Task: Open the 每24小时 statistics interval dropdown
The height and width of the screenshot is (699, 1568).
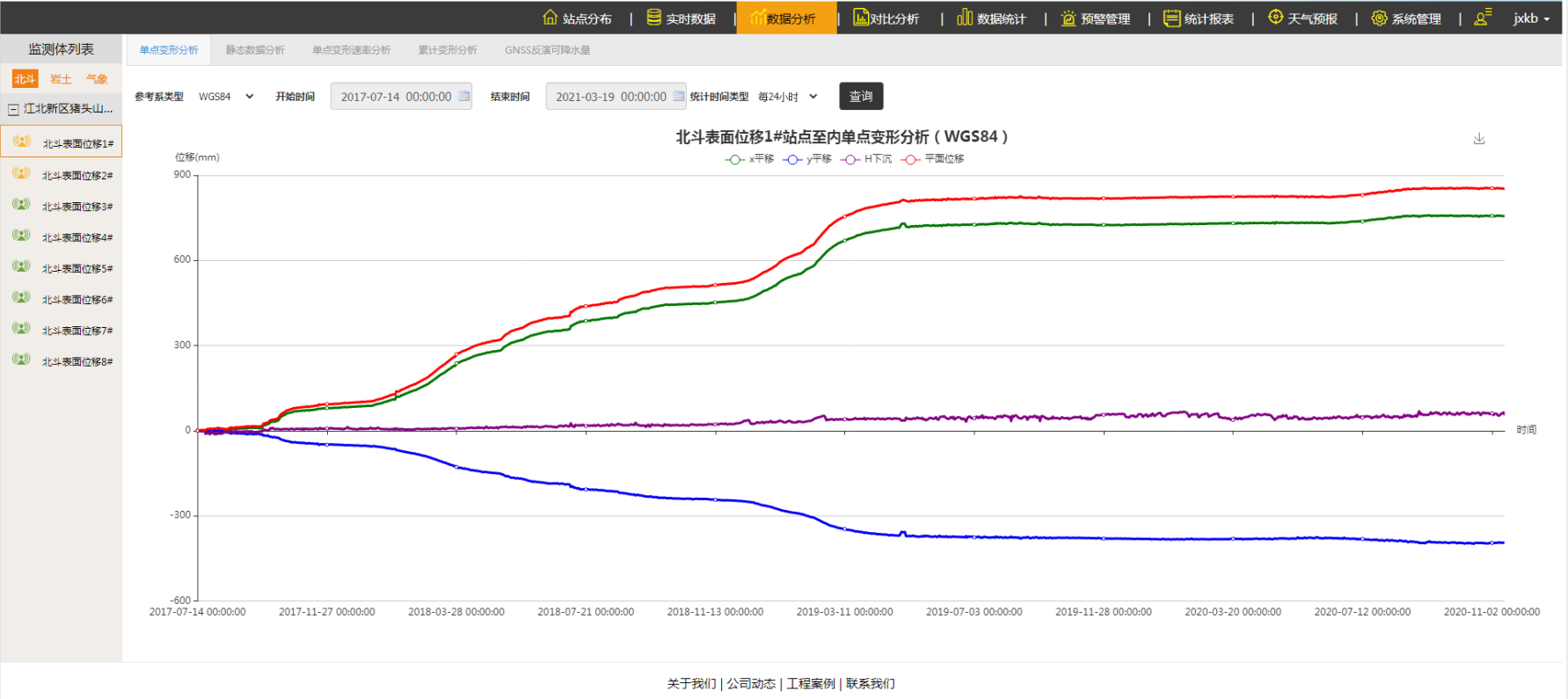Action: tap(788, 97)
